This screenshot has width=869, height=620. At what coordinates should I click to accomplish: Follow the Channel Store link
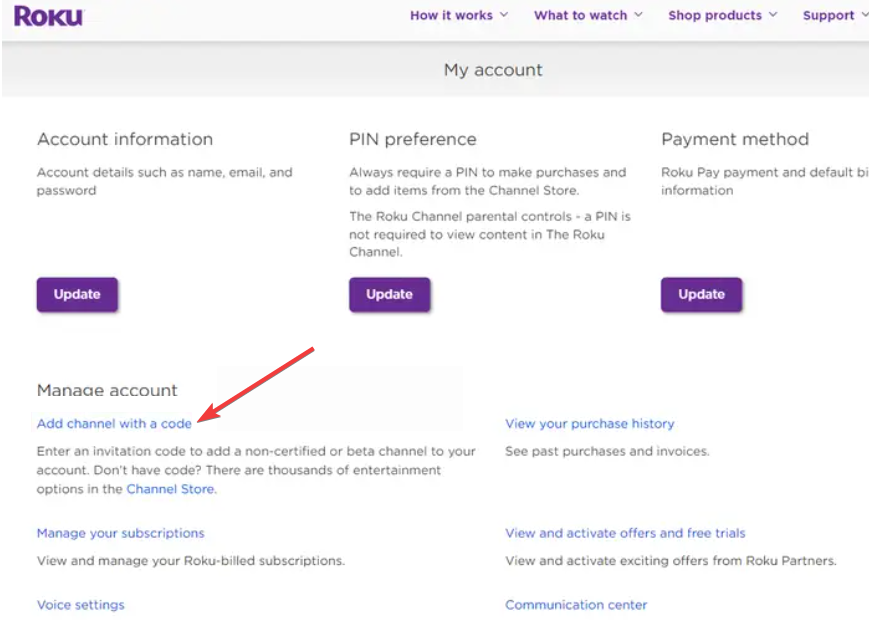pyautogui.click(x=170, y=490)
